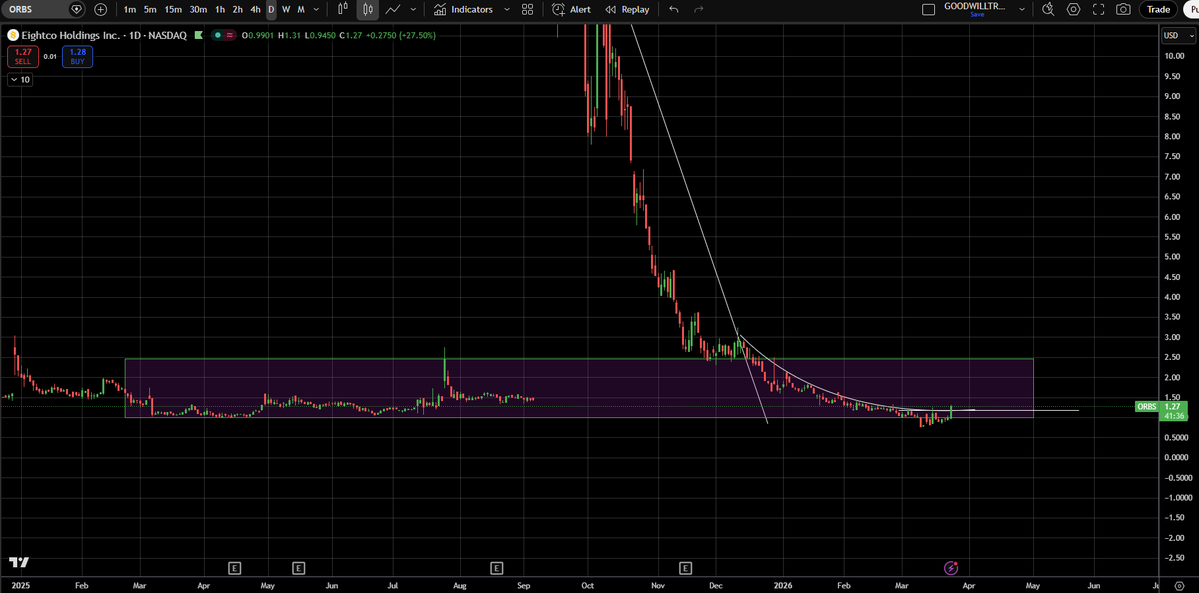The image size is (1199, 593).
Task: Toggle the candlestick chart style icon
Action: tap(368, 9)
